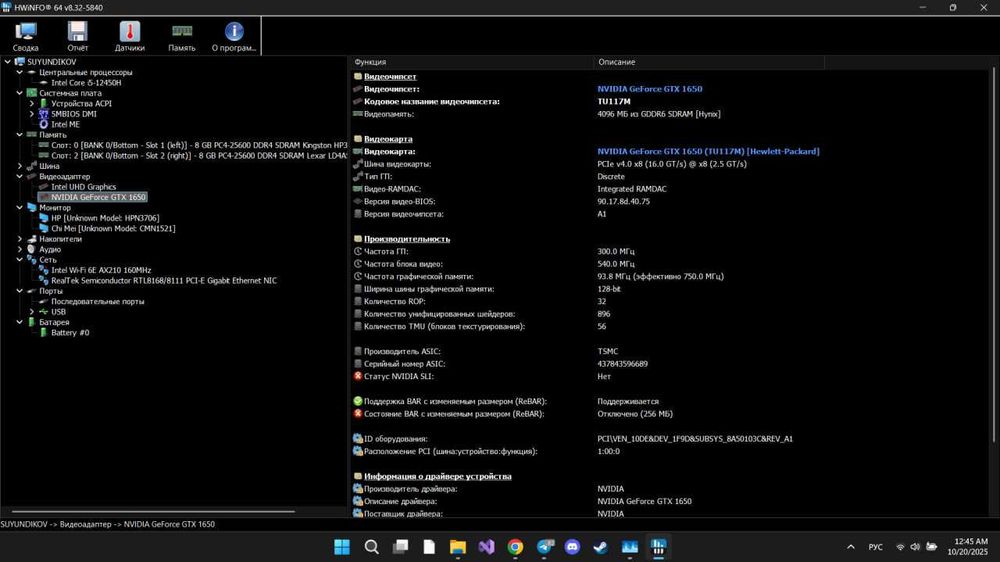
Task: Expand the Шина tree node
Action: click(20, 166)
